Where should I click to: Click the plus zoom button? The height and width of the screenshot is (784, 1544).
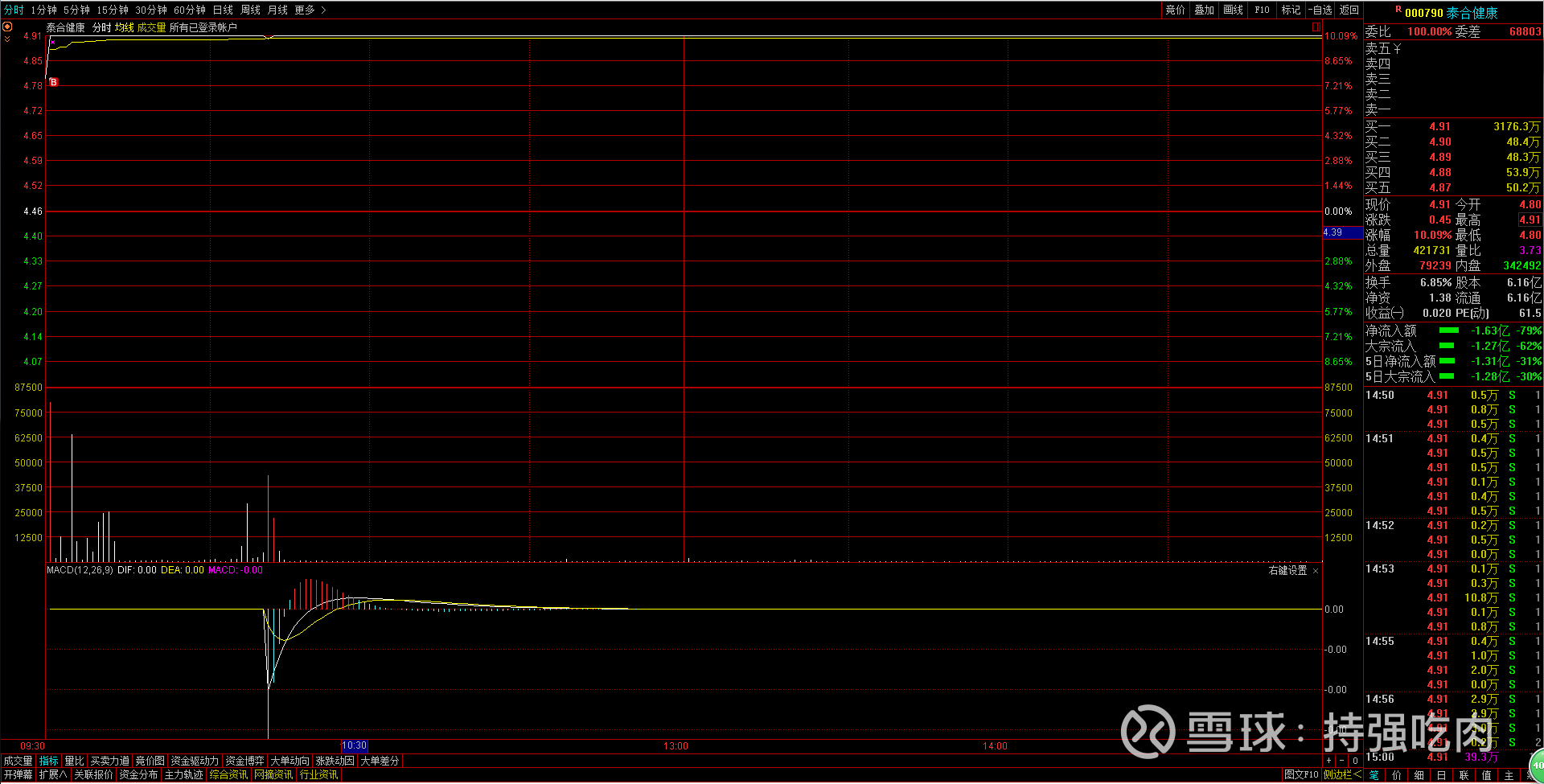point(1329,760)
